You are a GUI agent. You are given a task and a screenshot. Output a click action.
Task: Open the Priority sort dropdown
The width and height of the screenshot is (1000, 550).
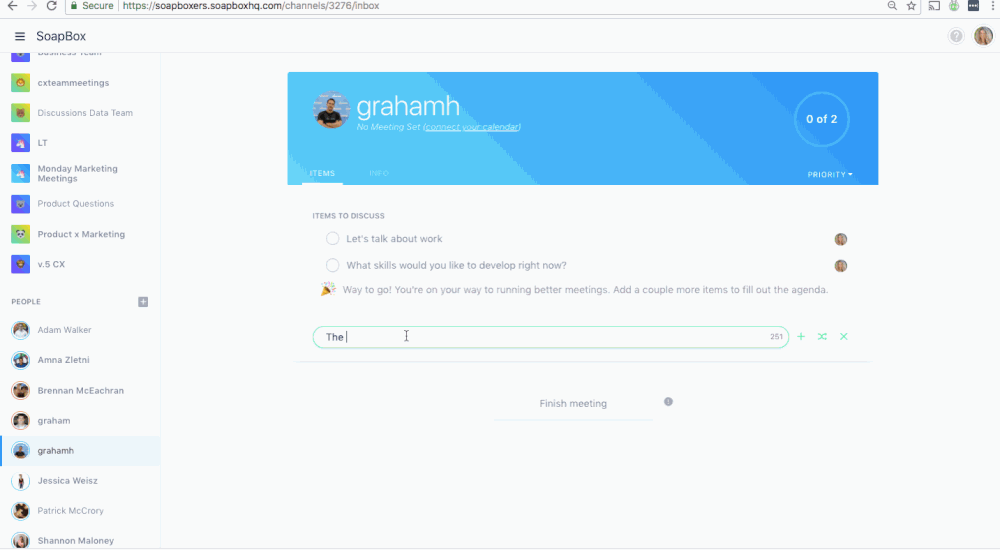pyautogui.click(x=830, y=174)
